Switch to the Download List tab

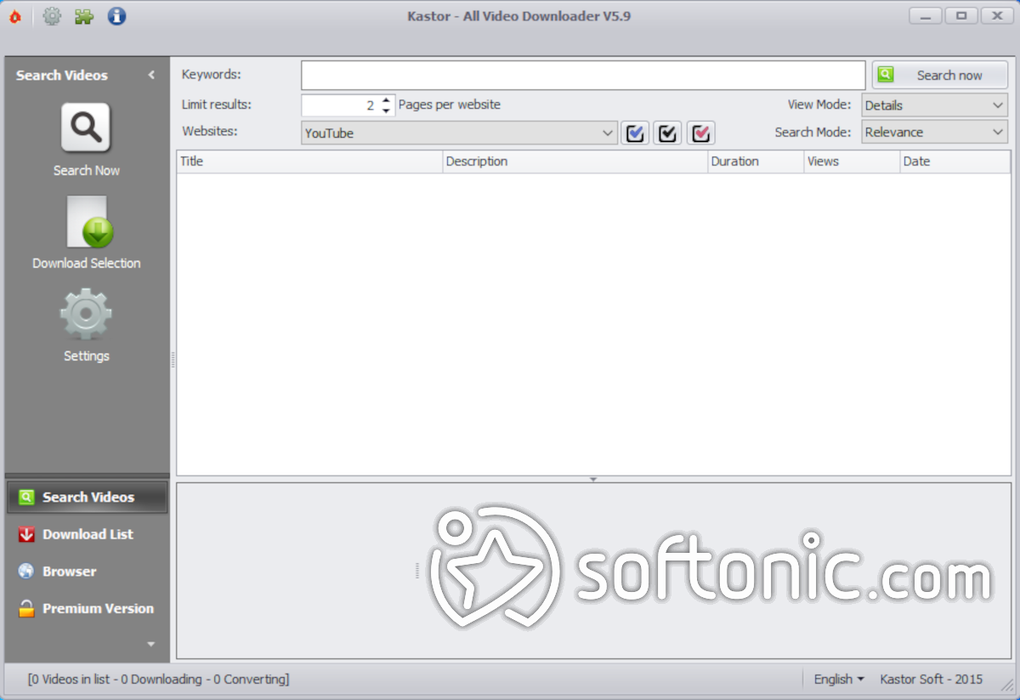(88, 534)
